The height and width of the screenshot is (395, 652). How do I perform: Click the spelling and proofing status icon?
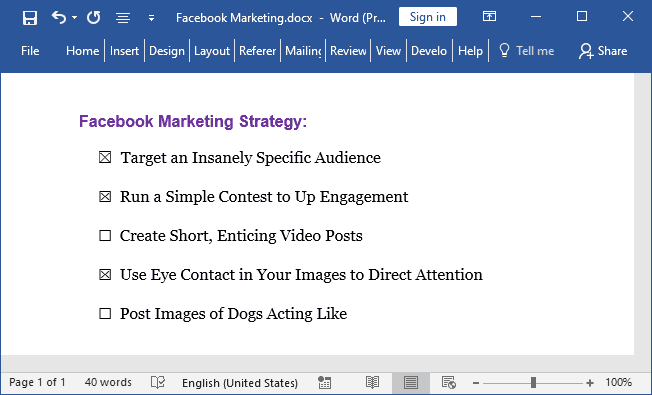point(158,382)
